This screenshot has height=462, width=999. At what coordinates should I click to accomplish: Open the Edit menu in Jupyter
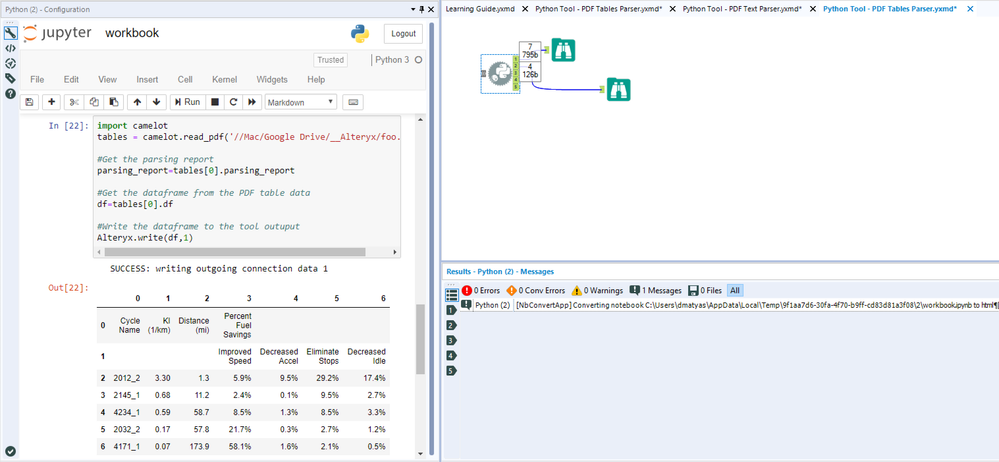[71, 80]
